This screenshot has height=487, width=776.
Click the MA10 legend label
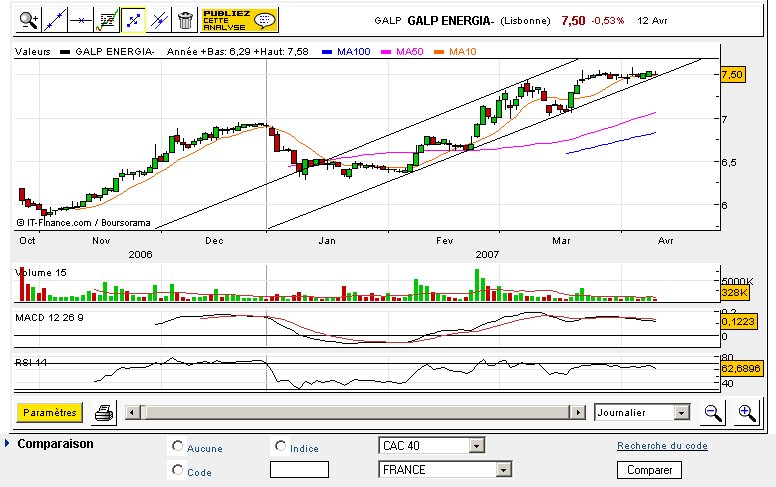462,51
